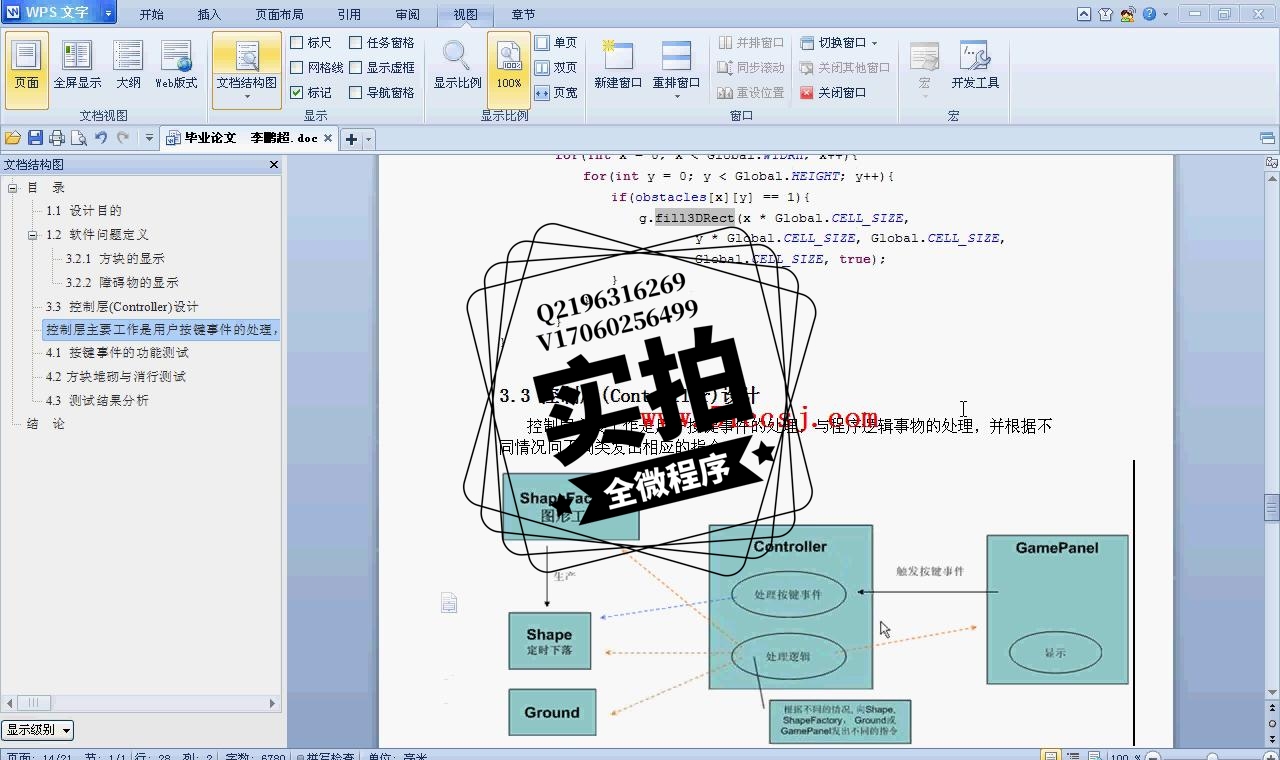
Task: Click the page icon in the document margin
Action: coord(449,602)
